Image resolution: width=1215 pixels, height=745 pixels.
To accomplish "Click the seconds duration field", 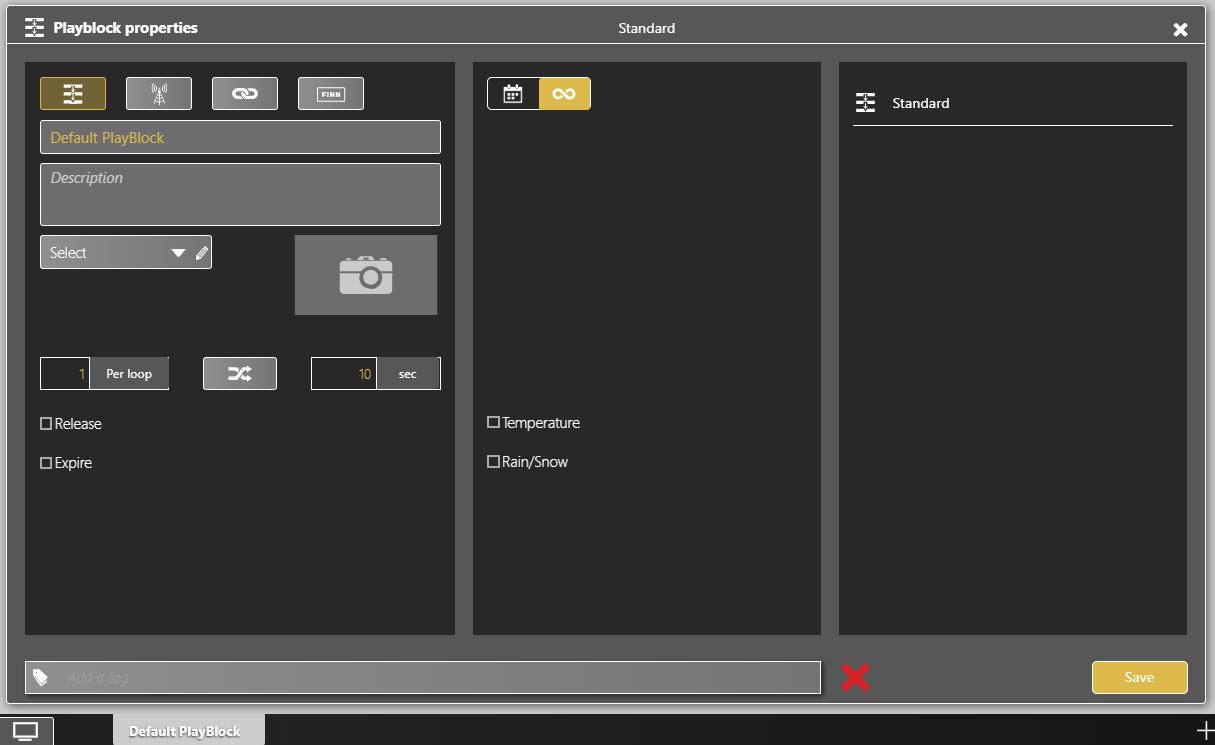I will point(344,373).
